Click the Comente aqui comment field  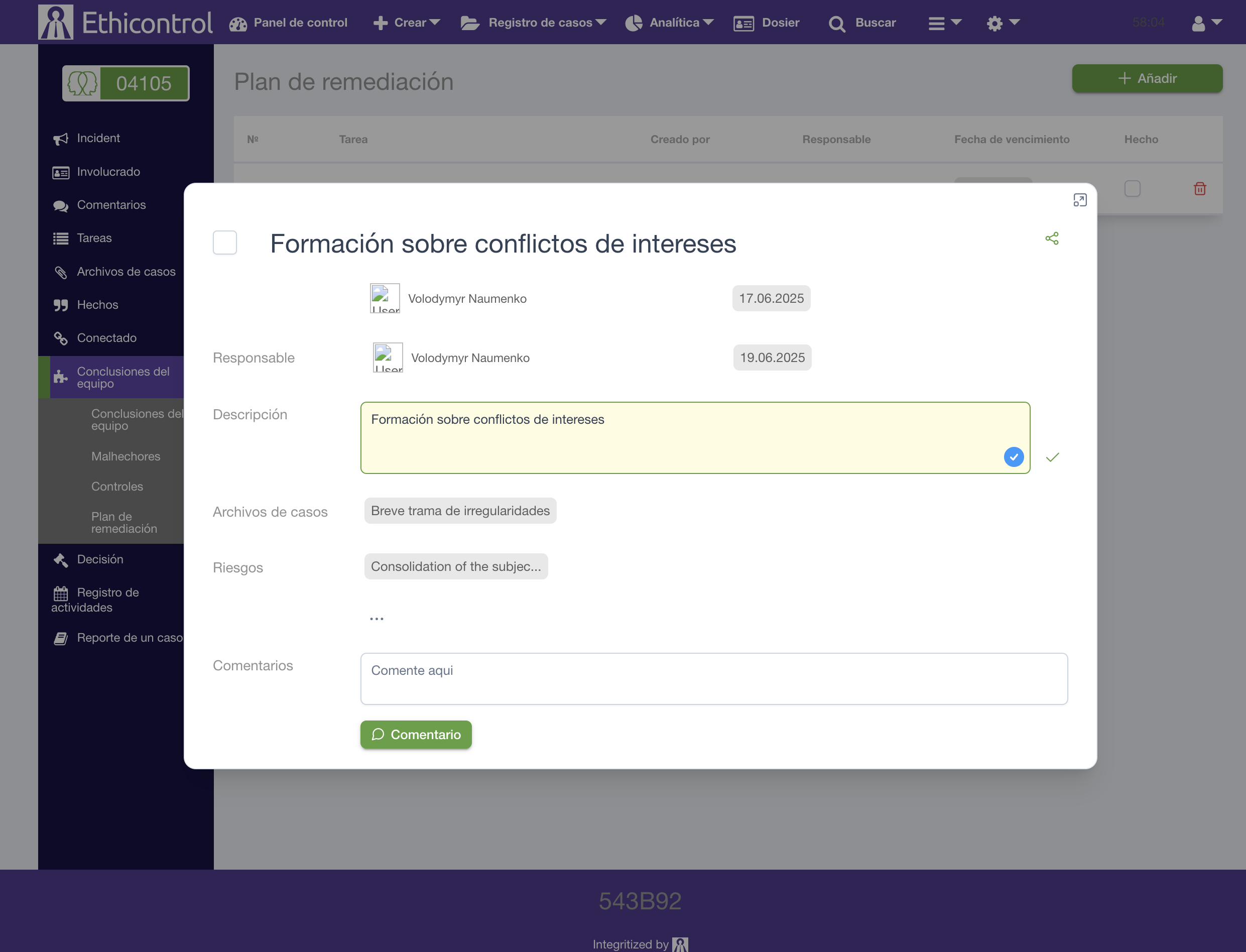point(713,679)
